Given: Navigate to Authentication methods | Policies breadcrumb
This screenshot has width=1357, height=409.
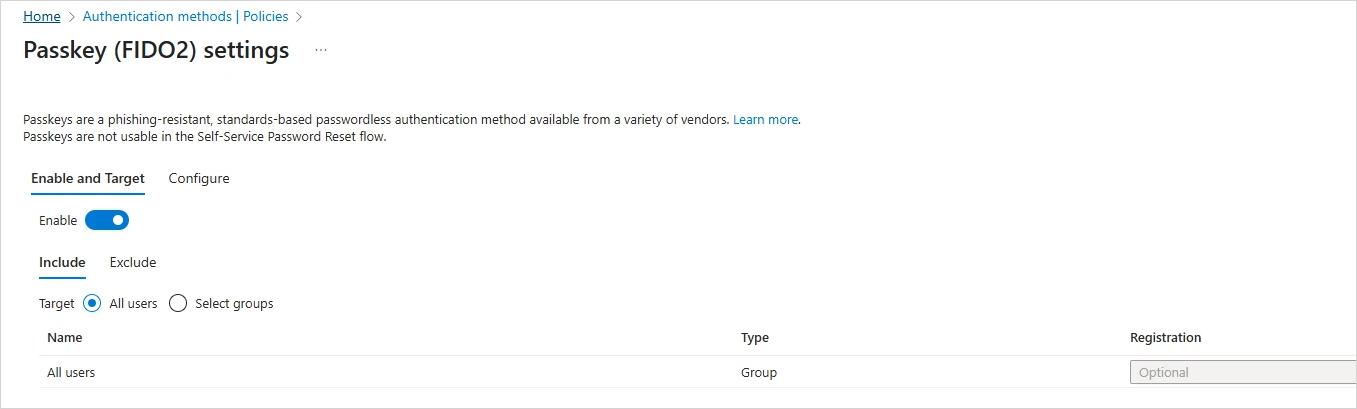Looking at the screenshot, I should (x=185, y=17).
